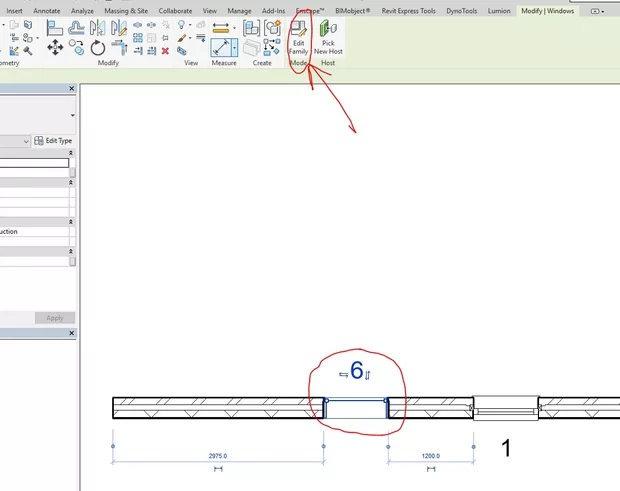The width and height of the screenshot is (620, 491).
Task: Flip window facing using vertical flip arrows
Action: point(368,375)
